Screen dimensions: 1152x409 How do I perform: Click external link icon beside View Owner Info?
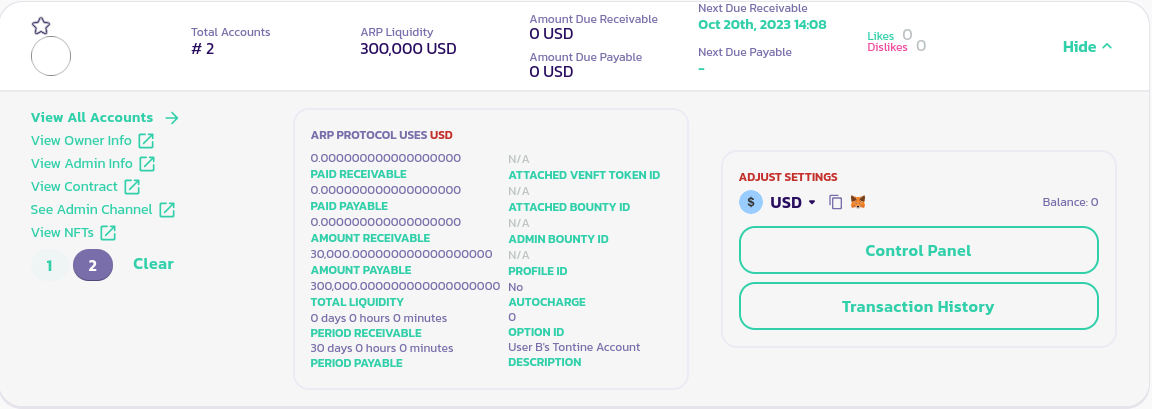pos(146,141)
